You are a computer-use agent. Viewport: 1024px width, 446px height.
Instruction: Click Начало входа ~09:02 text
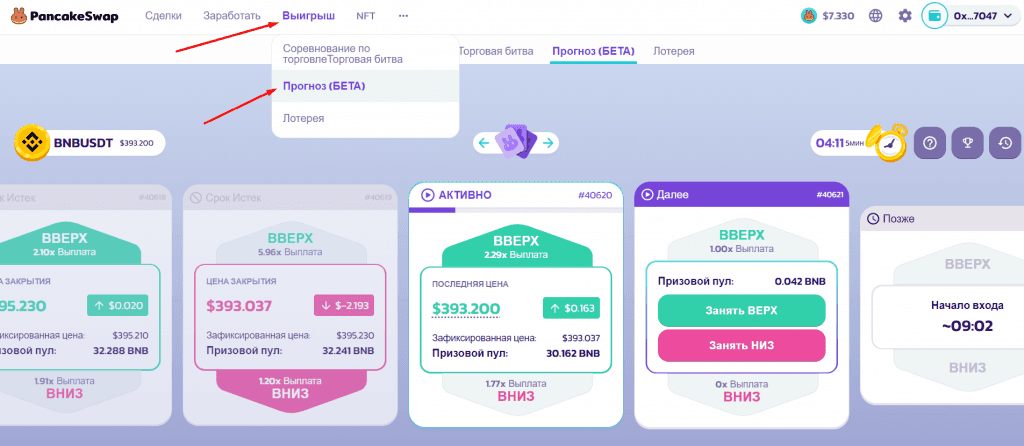click(x=967, y=317)
